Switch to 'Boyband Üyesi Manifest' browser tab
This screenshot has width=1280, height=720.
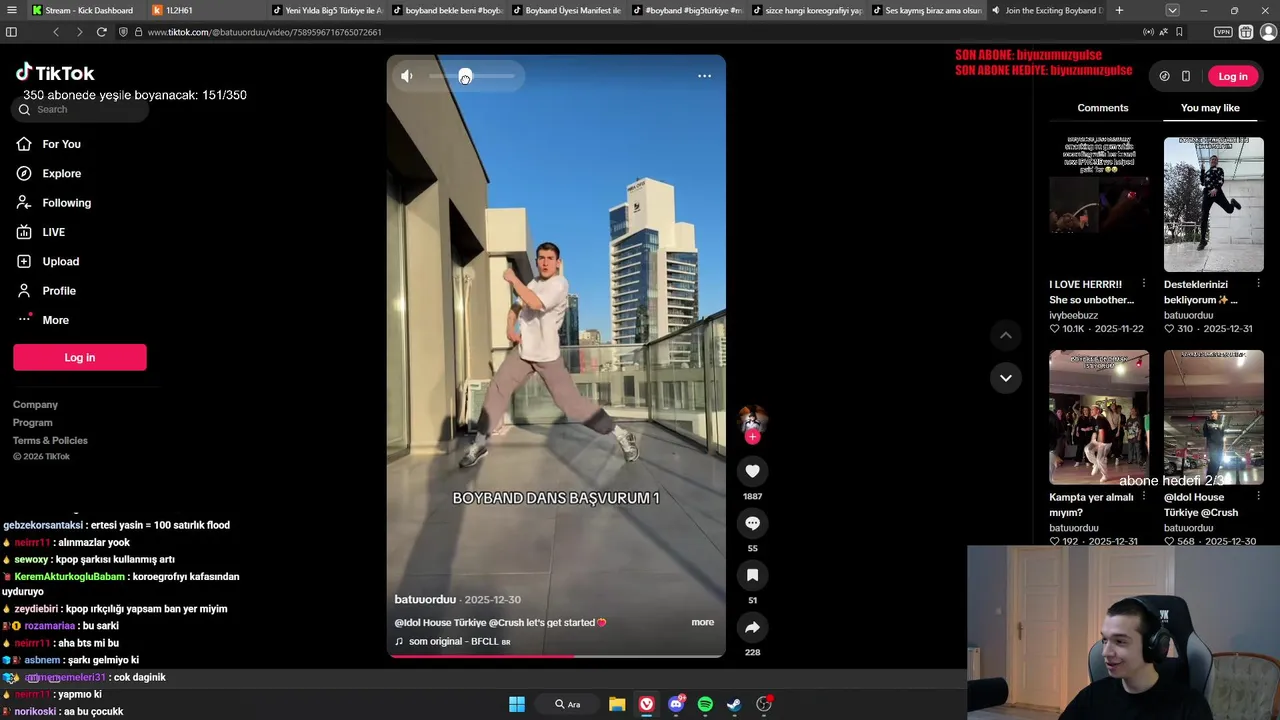click(x=565, y=10)
